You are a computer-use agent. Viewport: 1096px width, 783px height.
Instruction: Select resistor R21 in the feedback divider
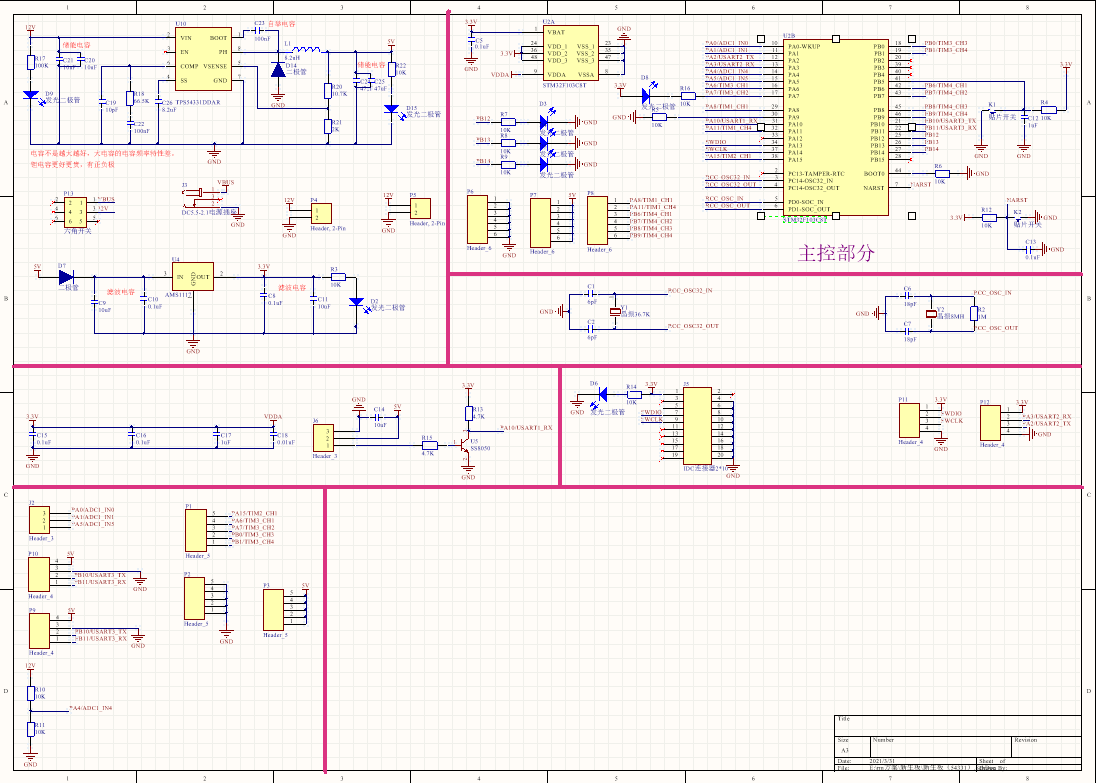tap(328, 126)
